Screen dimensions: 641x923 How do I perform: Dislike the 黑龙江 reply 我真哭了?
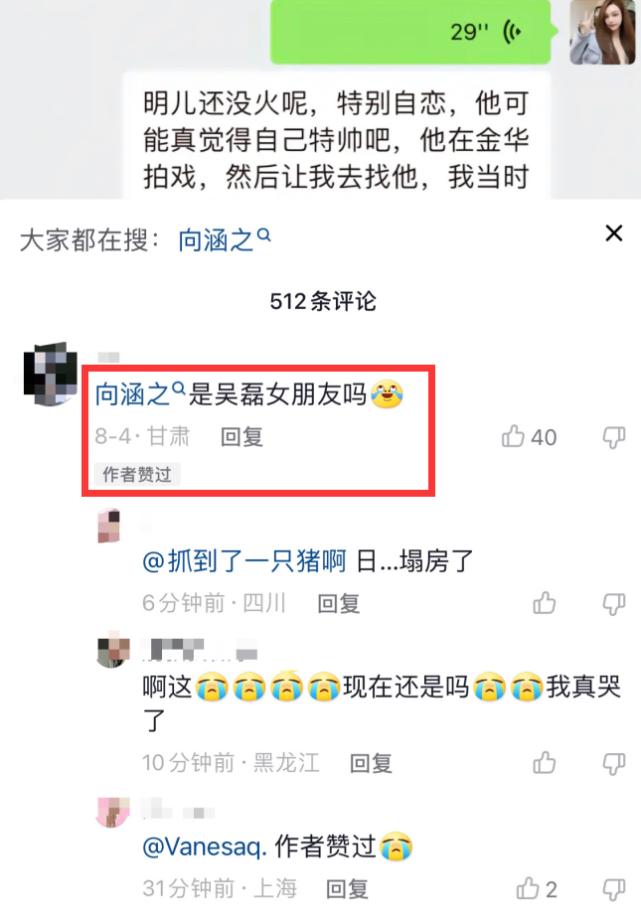[613, 764]
